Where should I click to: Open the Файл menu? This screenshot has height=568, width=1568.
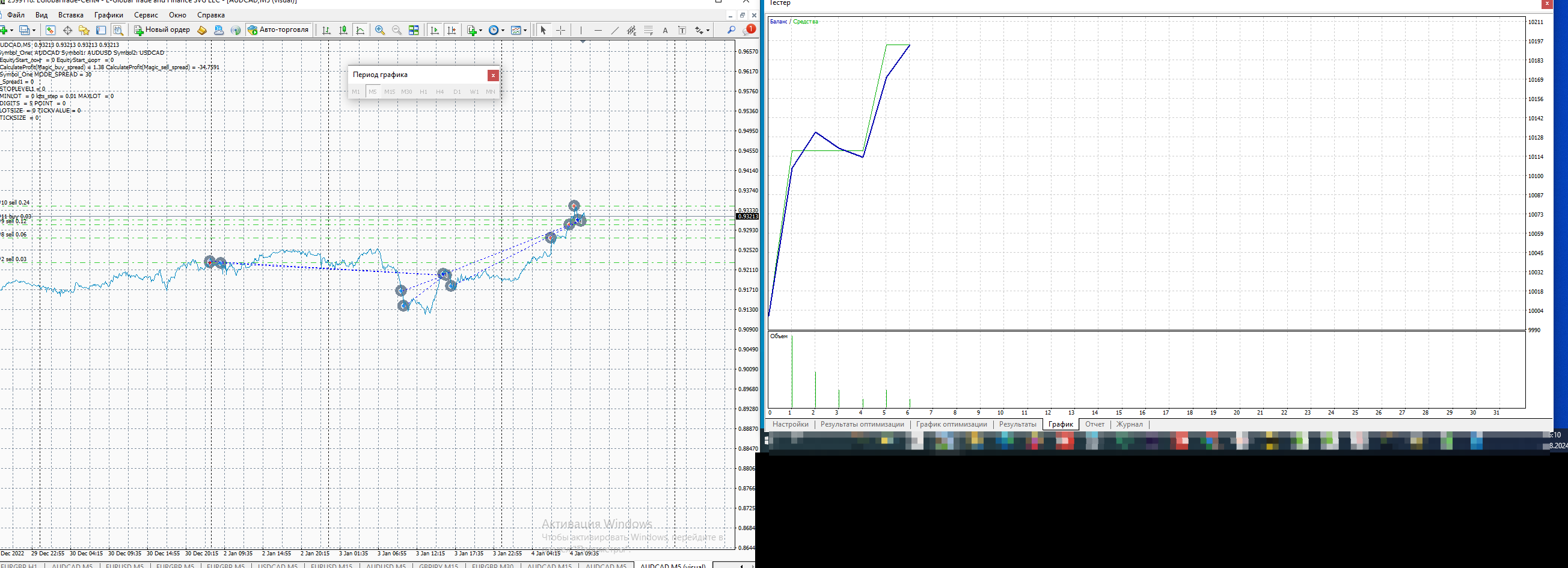coord(16,14)
